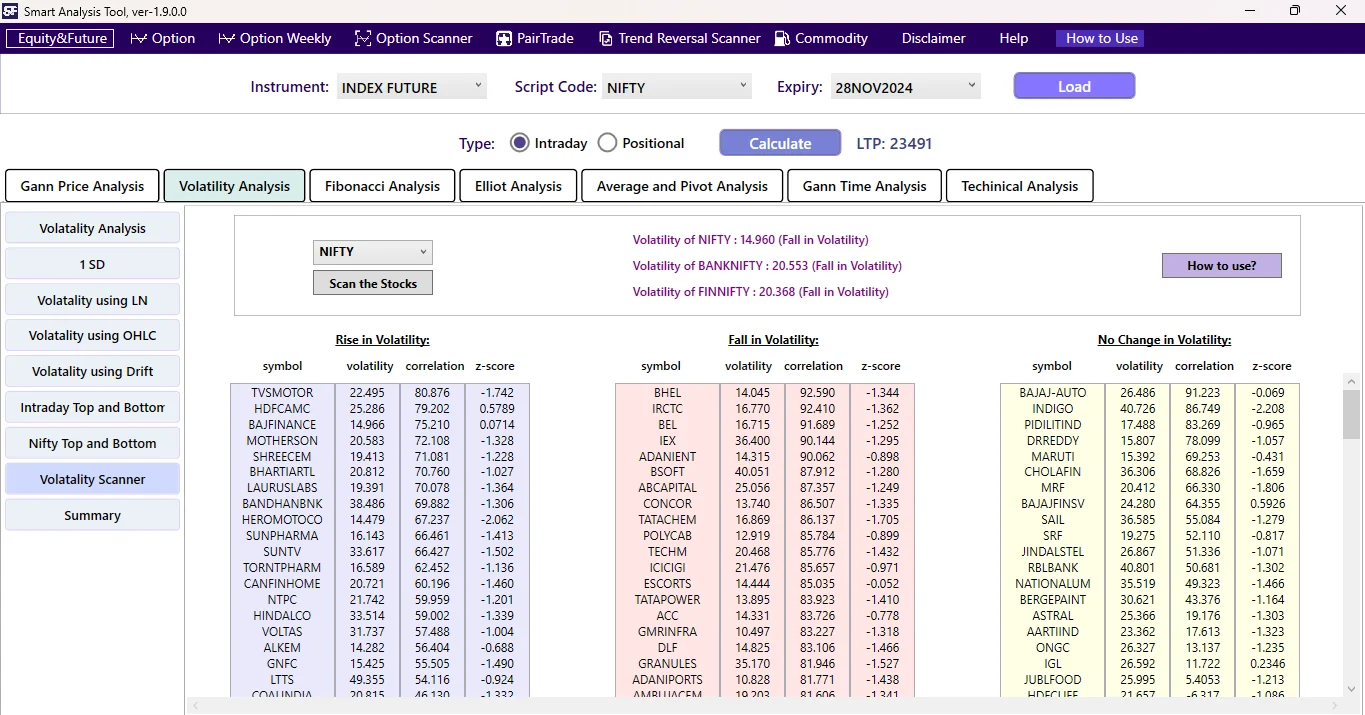Select the Intraday radio button
This screenshot has height=715, width=1365.
(519, 142)
